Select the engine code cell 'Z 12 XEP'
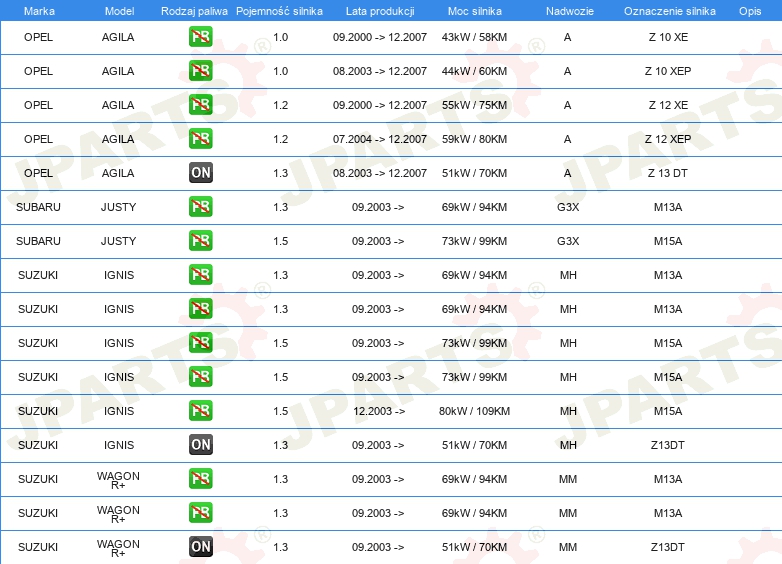 point(668,139)
